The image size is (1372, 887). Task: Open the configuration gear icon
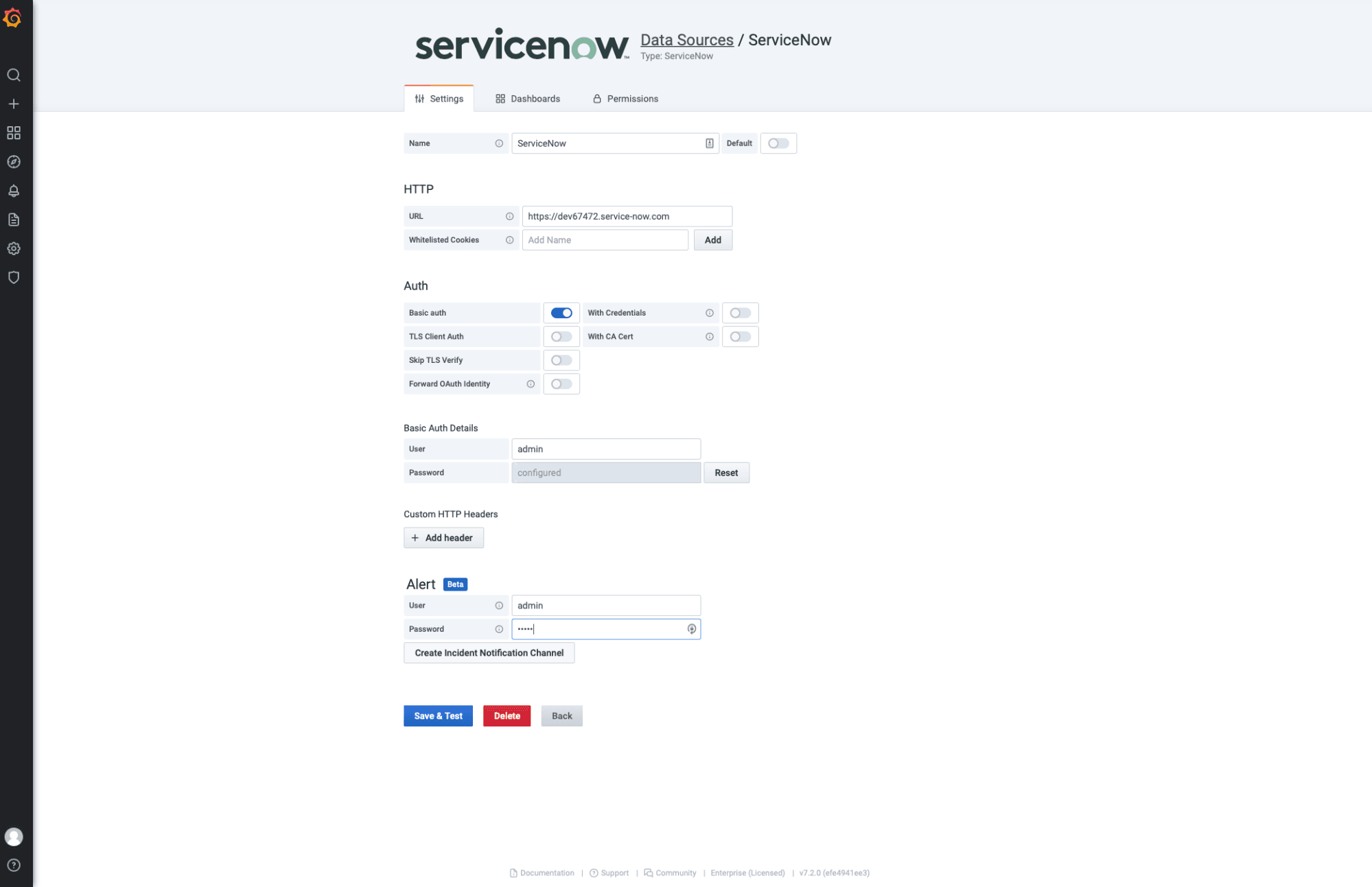point(14,248)
